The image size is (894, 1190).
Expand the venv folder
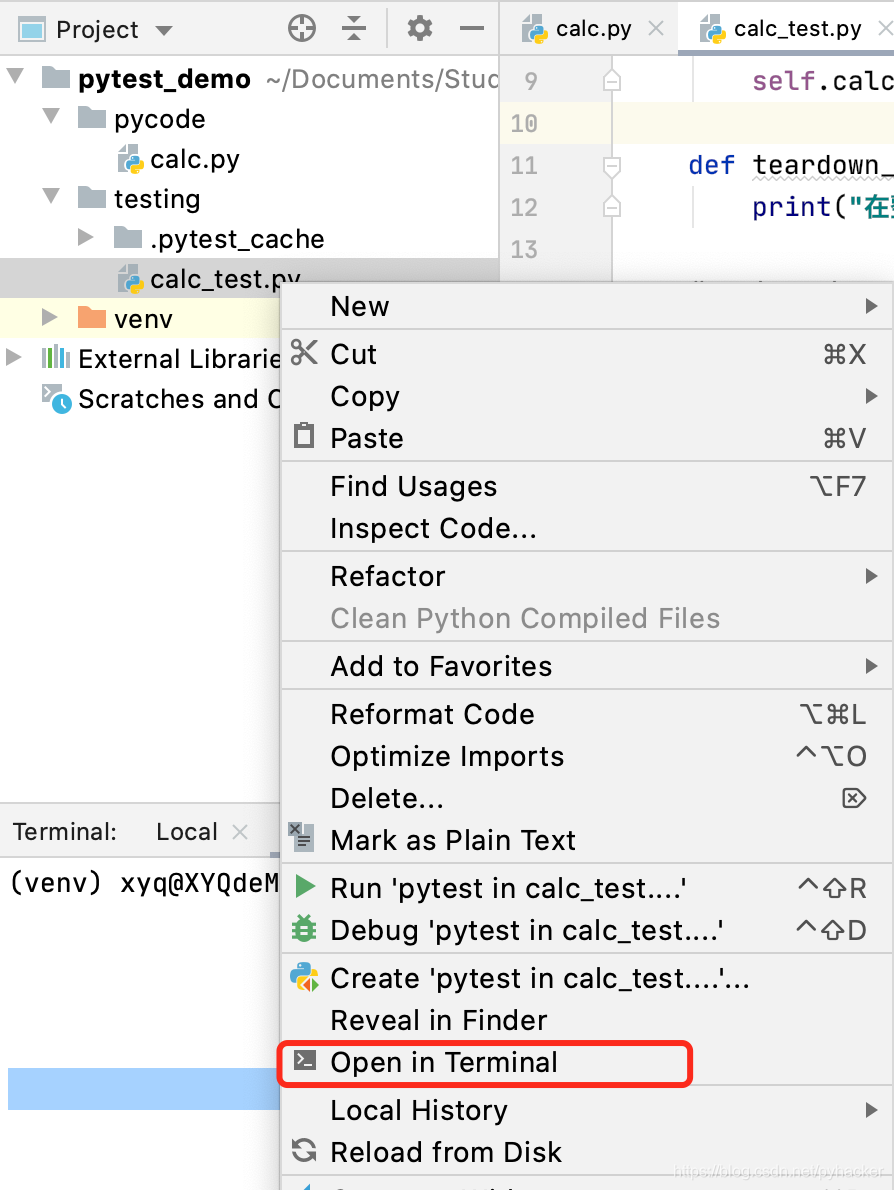pos(50,318)
